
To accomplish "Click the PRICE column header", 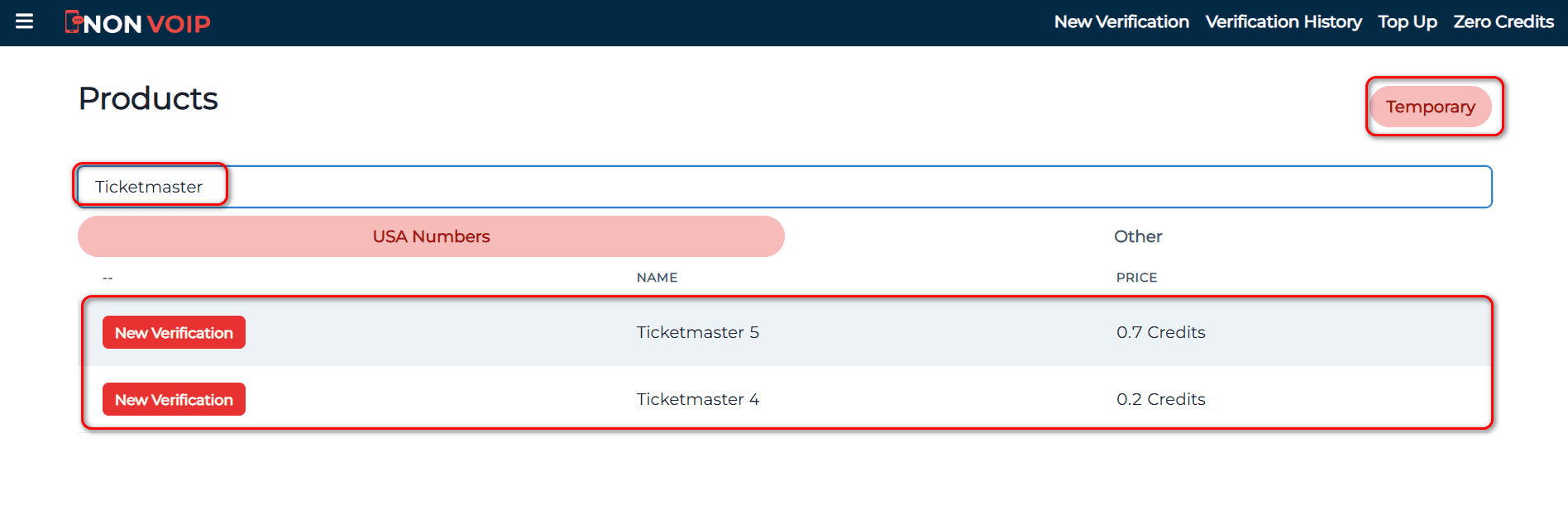I will point(1136,277).
